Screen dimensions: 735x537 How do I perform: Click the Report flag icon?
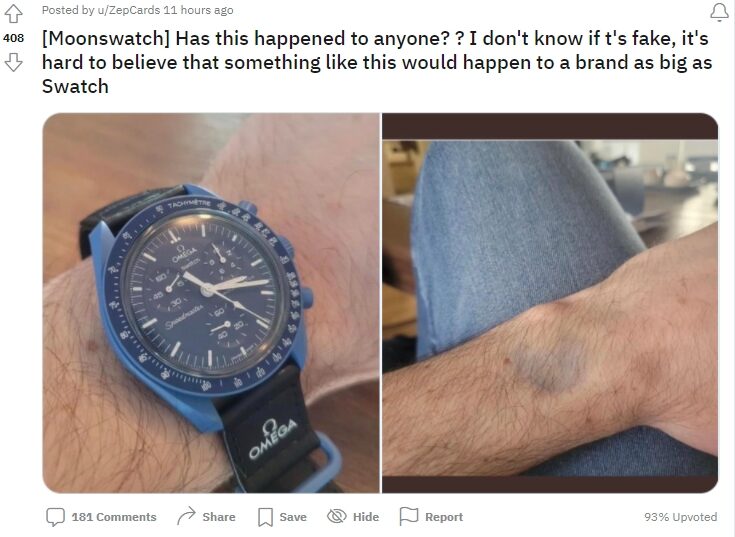pyautogui.click(x=409, y=516)
